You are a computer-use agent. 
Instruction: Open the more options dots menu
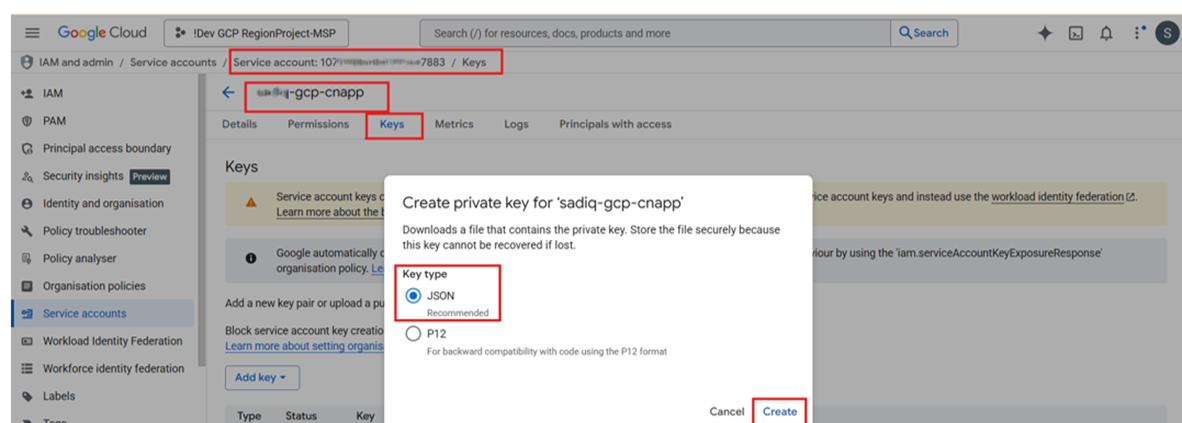[x=1138, y=33]
